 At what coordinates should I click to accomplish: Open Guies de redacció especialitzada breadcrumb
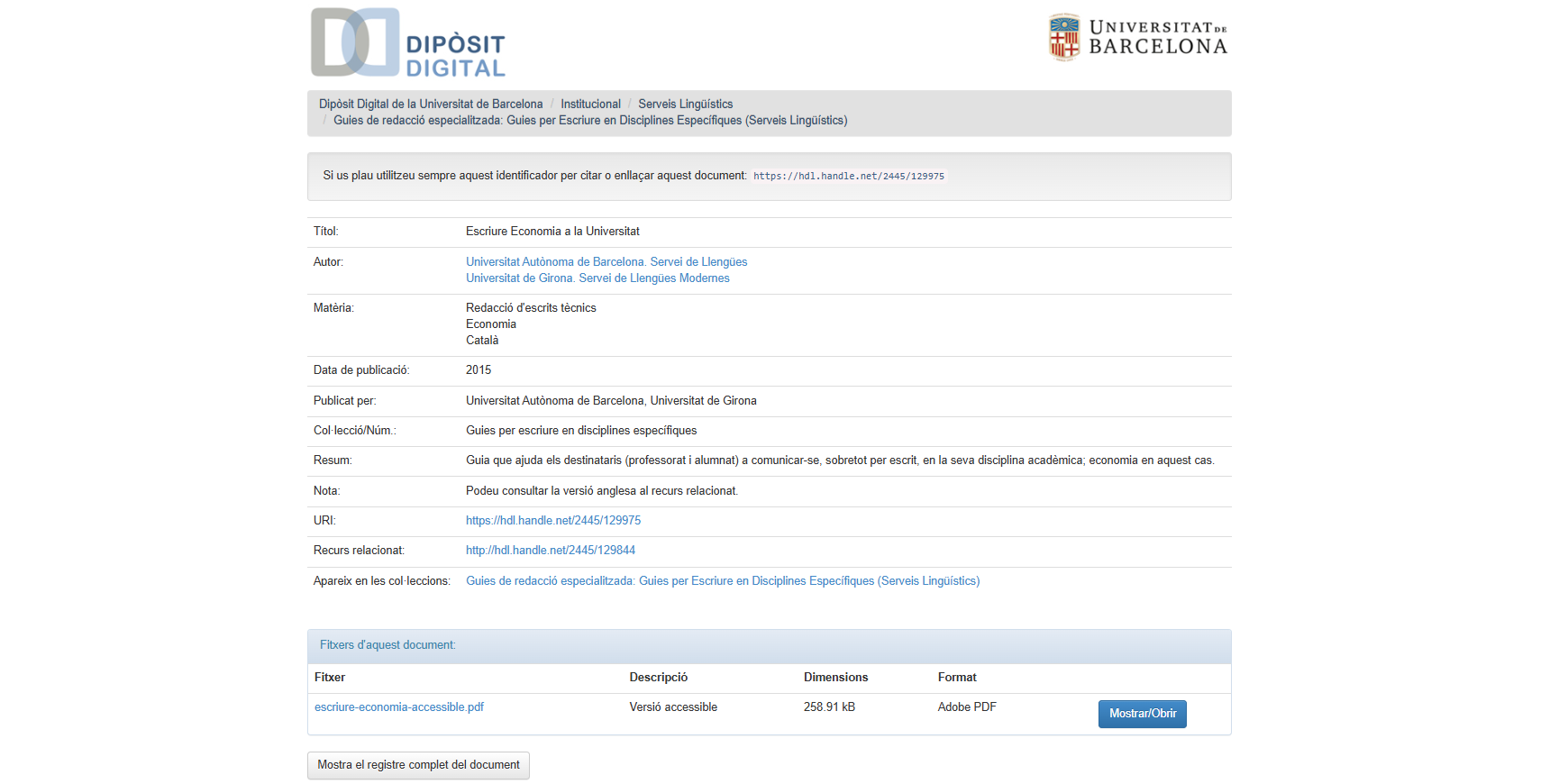pyautogui.click(x=590, y=121)
